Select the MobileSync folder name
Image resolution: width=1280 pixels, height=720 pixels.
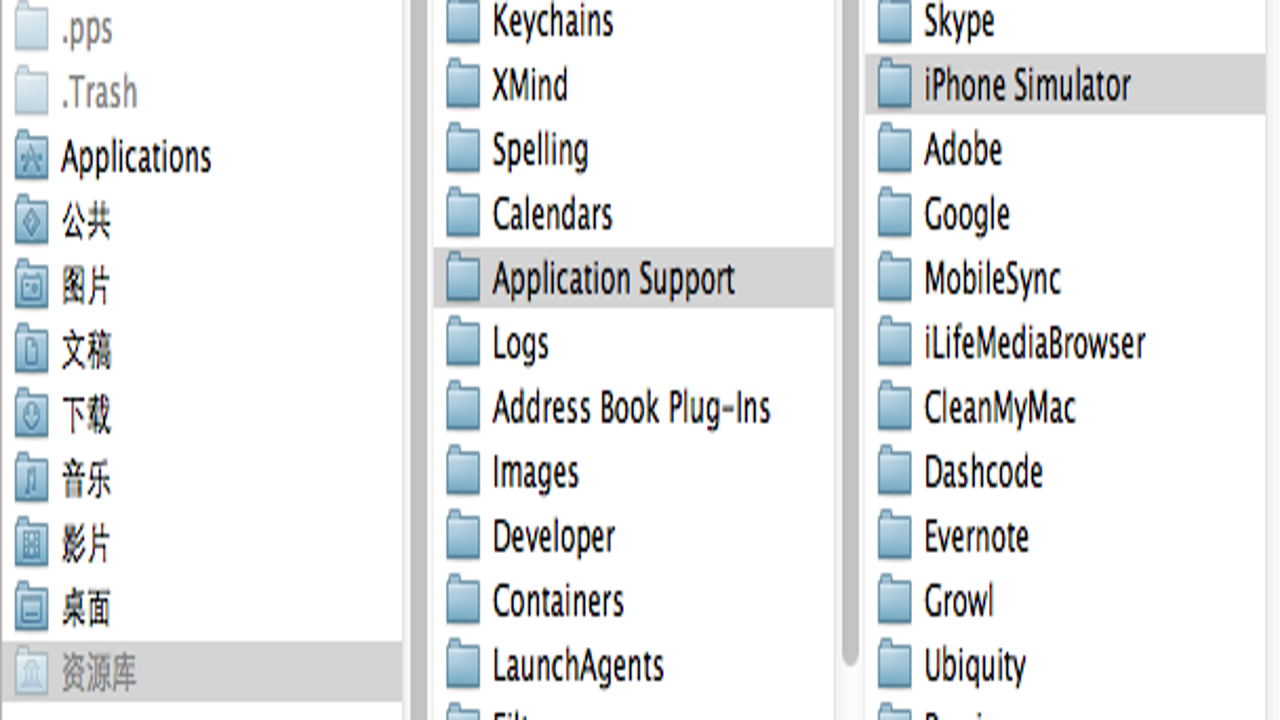pos(992,279)
